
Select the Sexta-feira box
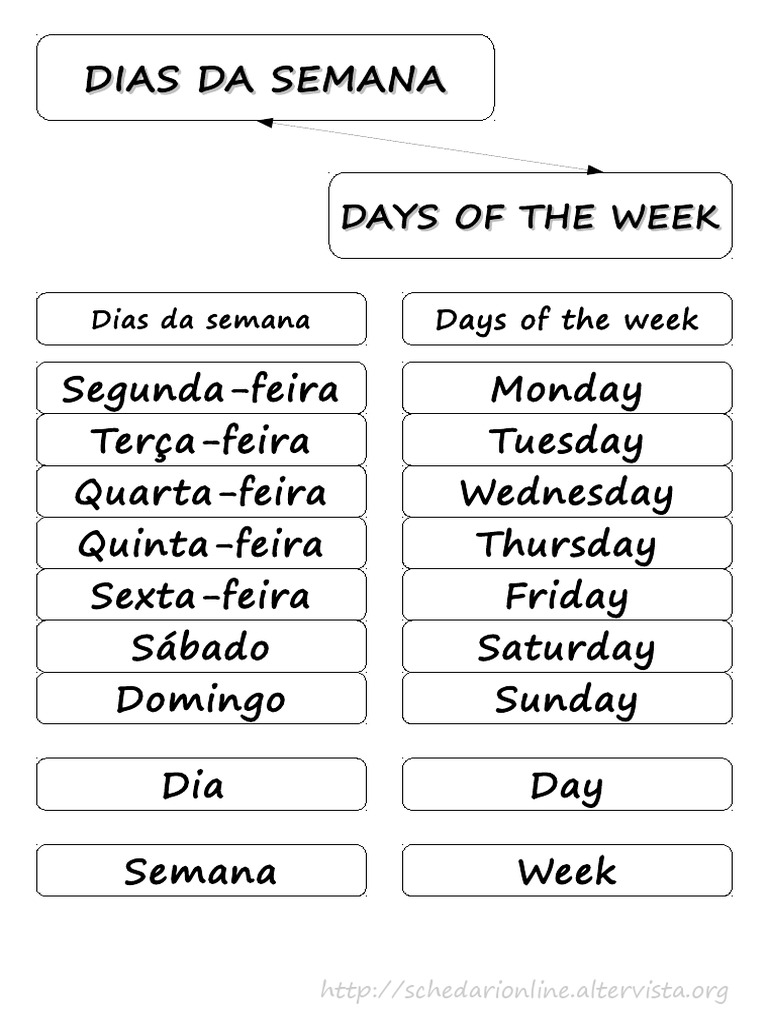[x=201, y=596]
